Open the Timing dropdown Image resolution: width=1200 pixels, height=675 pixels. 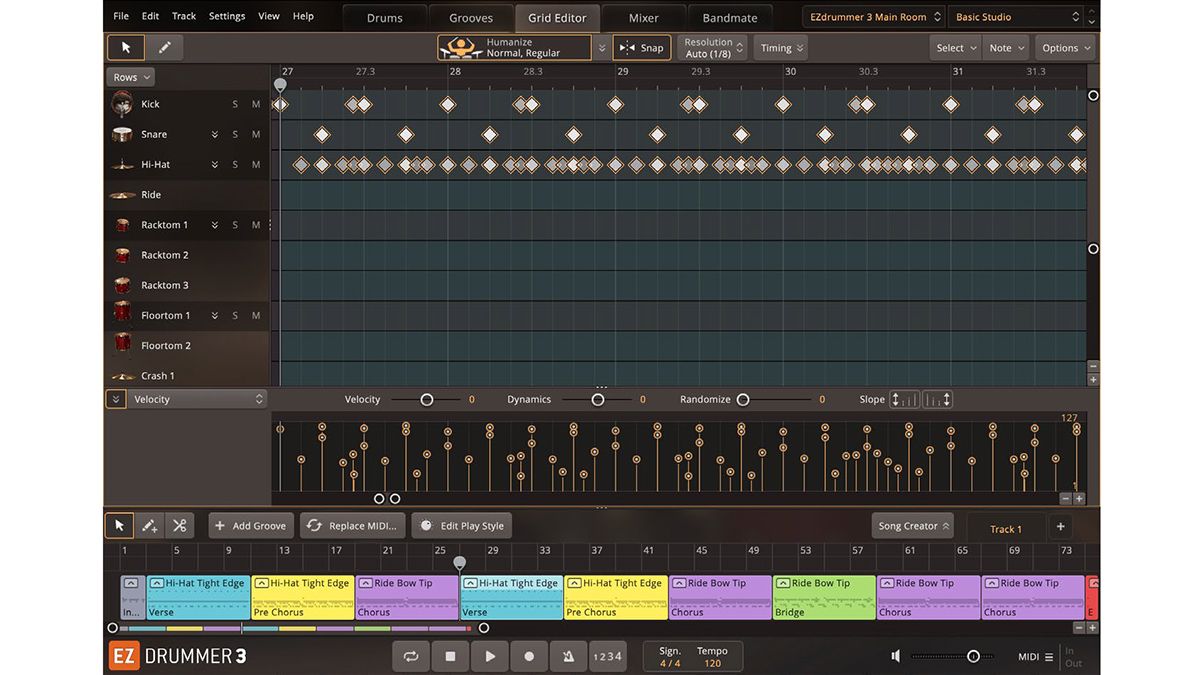[781, 47]
